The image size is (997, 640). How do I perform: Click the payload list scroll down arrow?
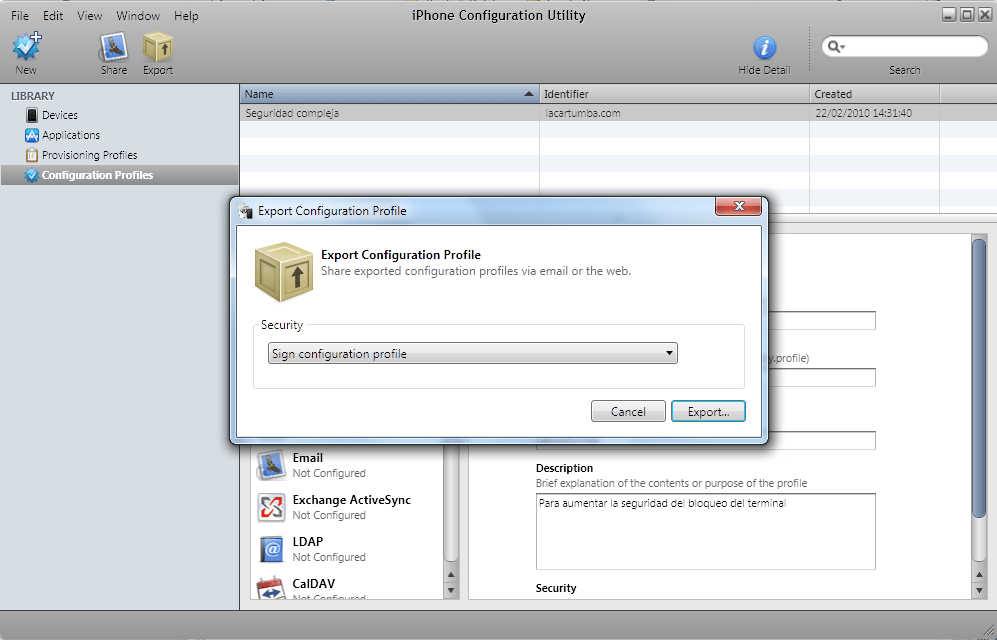[x=451, y=590]
